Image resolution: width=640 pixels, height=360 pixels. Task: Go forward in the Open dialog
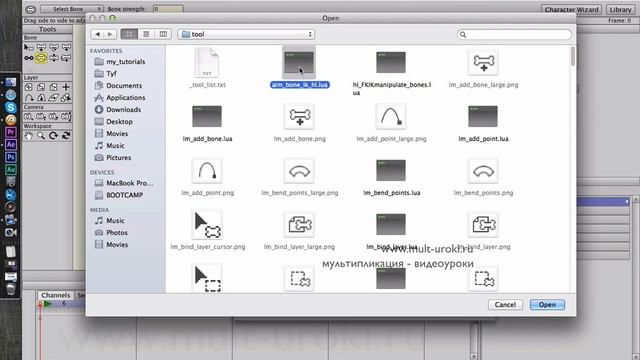(110, 34)
